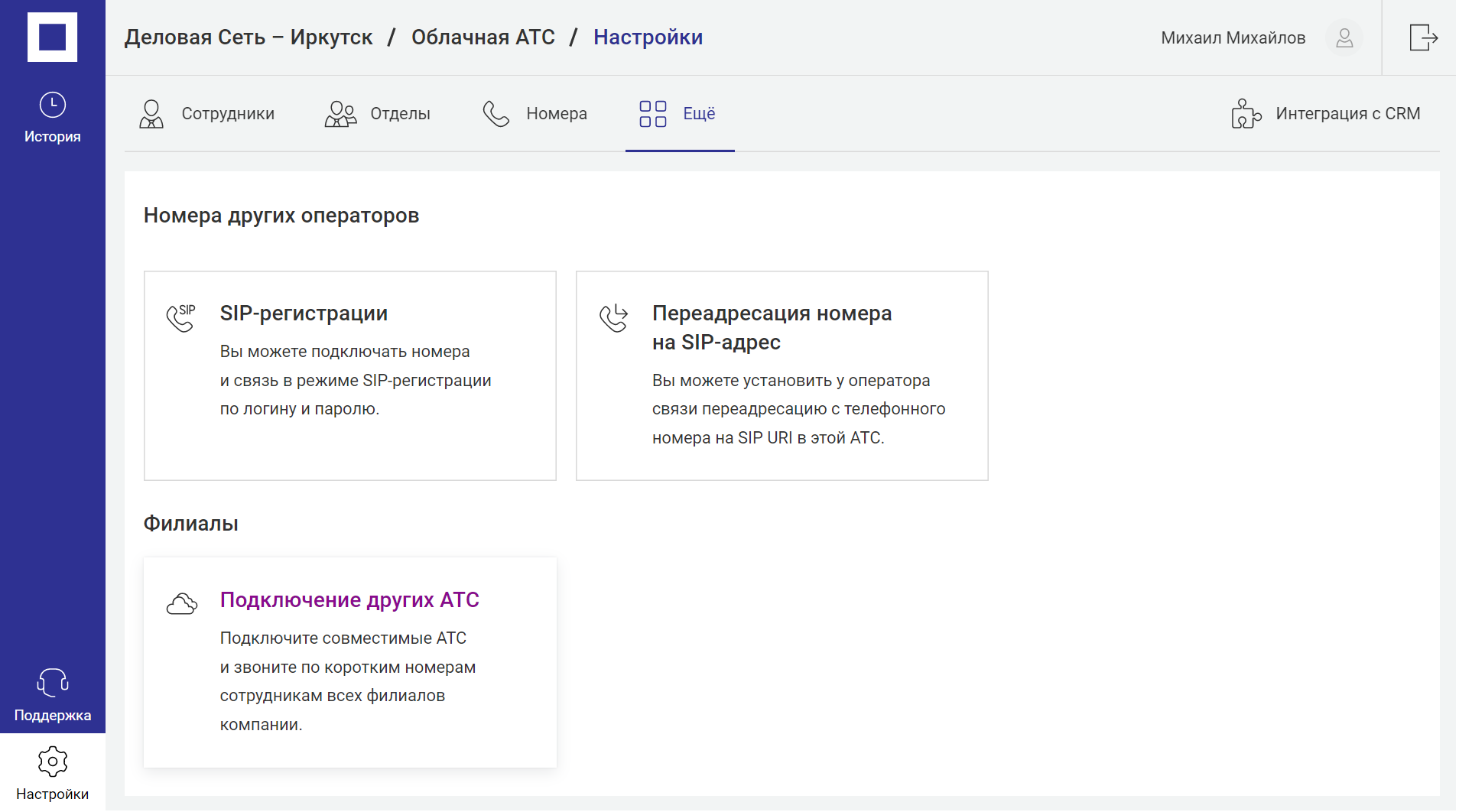Open Подключение других АТС link
The width and height of the screenshot is (1459, 812).
pyautogui.click(x=349, y=600)
